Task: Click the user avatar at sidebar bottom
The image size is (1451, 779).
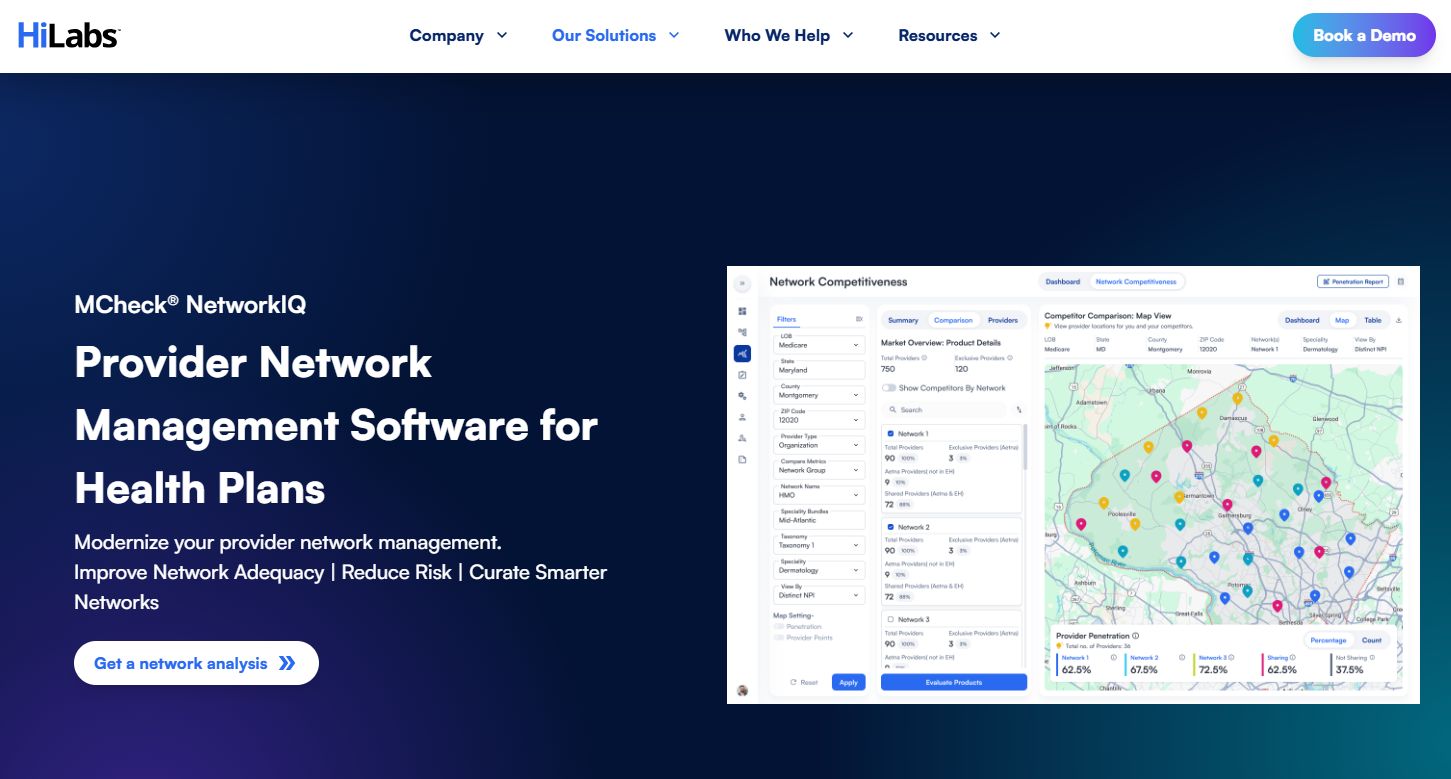Action: click(742, 690)
